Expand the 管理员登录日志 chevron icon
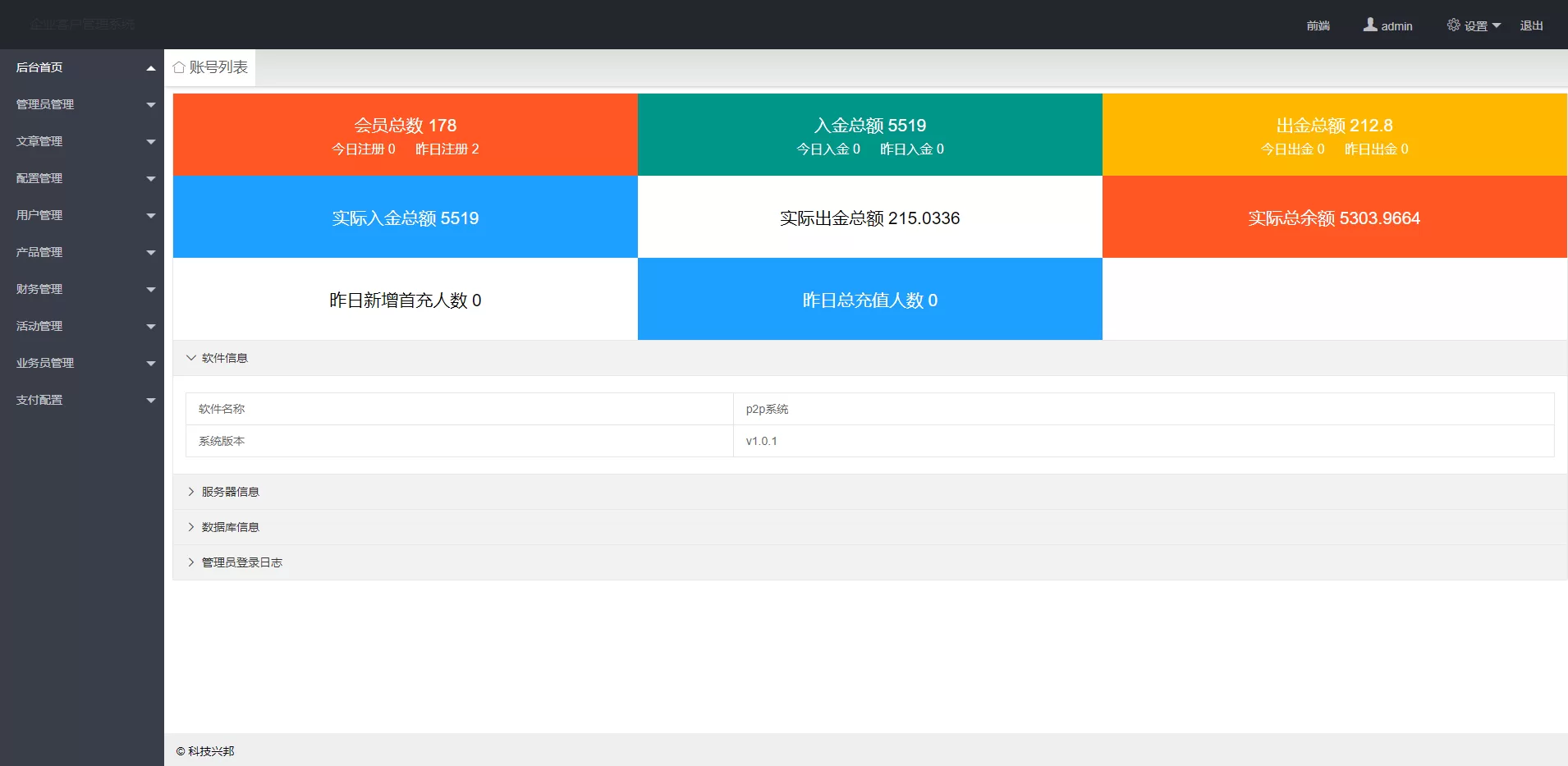The width and height of the screenshot is (1568, 766). click(191, 562)
